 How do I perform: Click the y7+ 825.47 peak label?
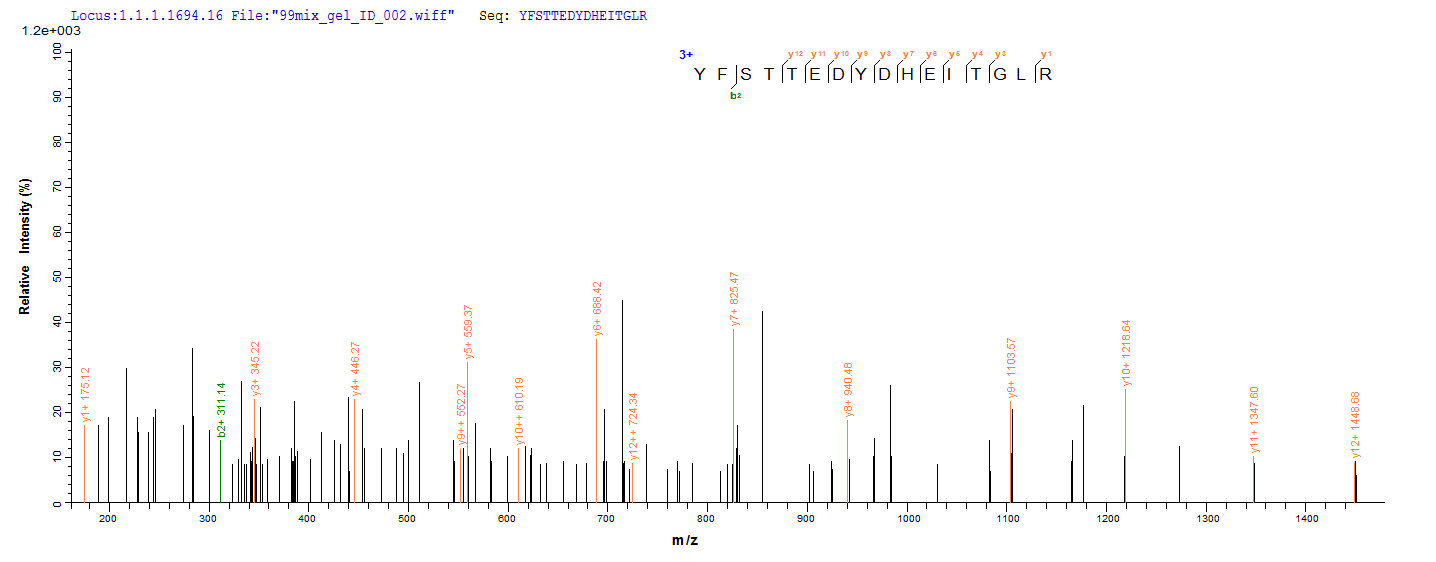point(735,299)
